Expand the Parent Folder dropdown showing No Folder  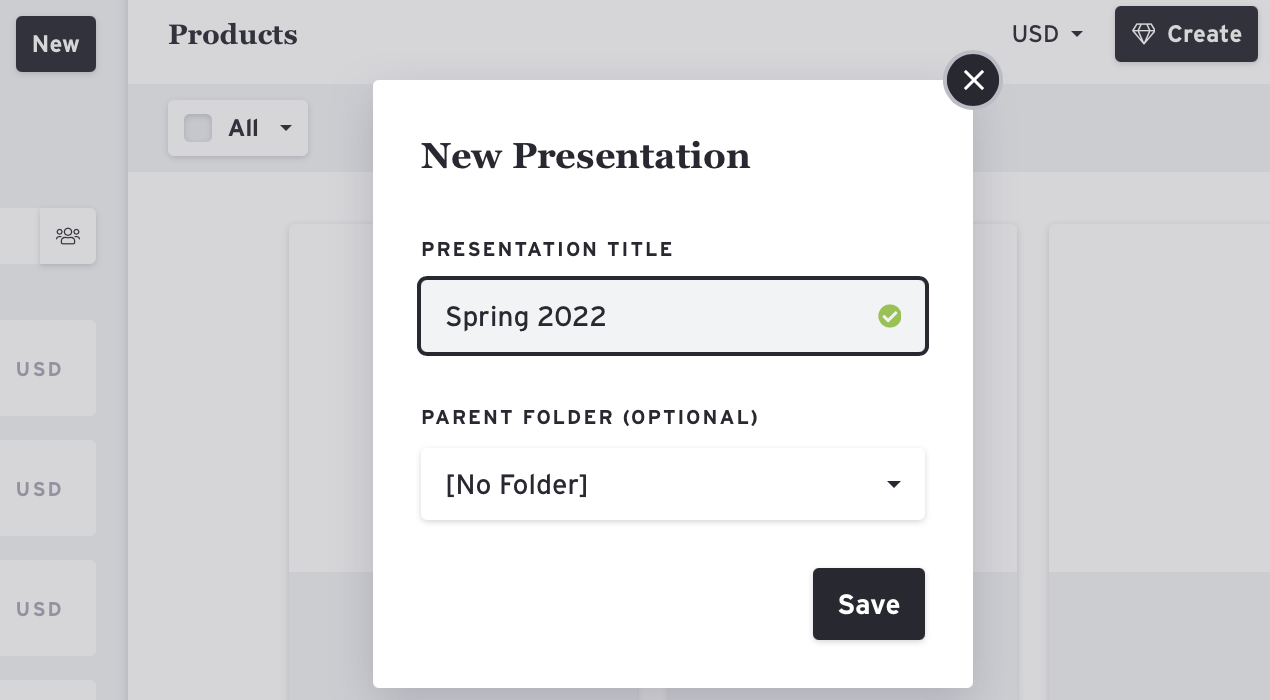click(672, 485)
